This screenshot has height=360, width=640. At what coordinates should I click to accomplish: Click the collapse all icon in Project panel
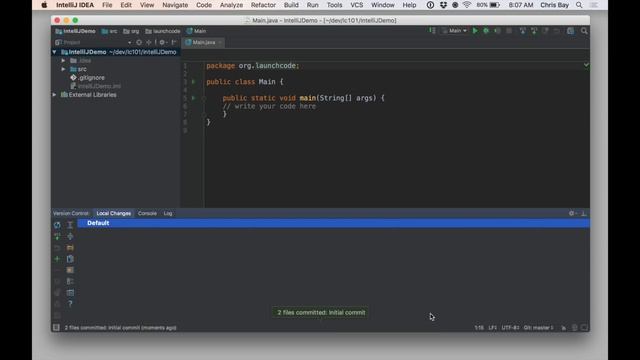click(149, 42)
